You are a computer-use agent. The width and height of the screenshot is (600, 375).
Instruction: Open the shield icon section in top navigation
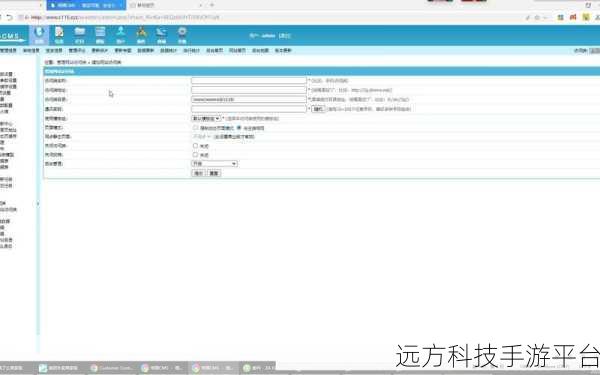click(39, 35)
